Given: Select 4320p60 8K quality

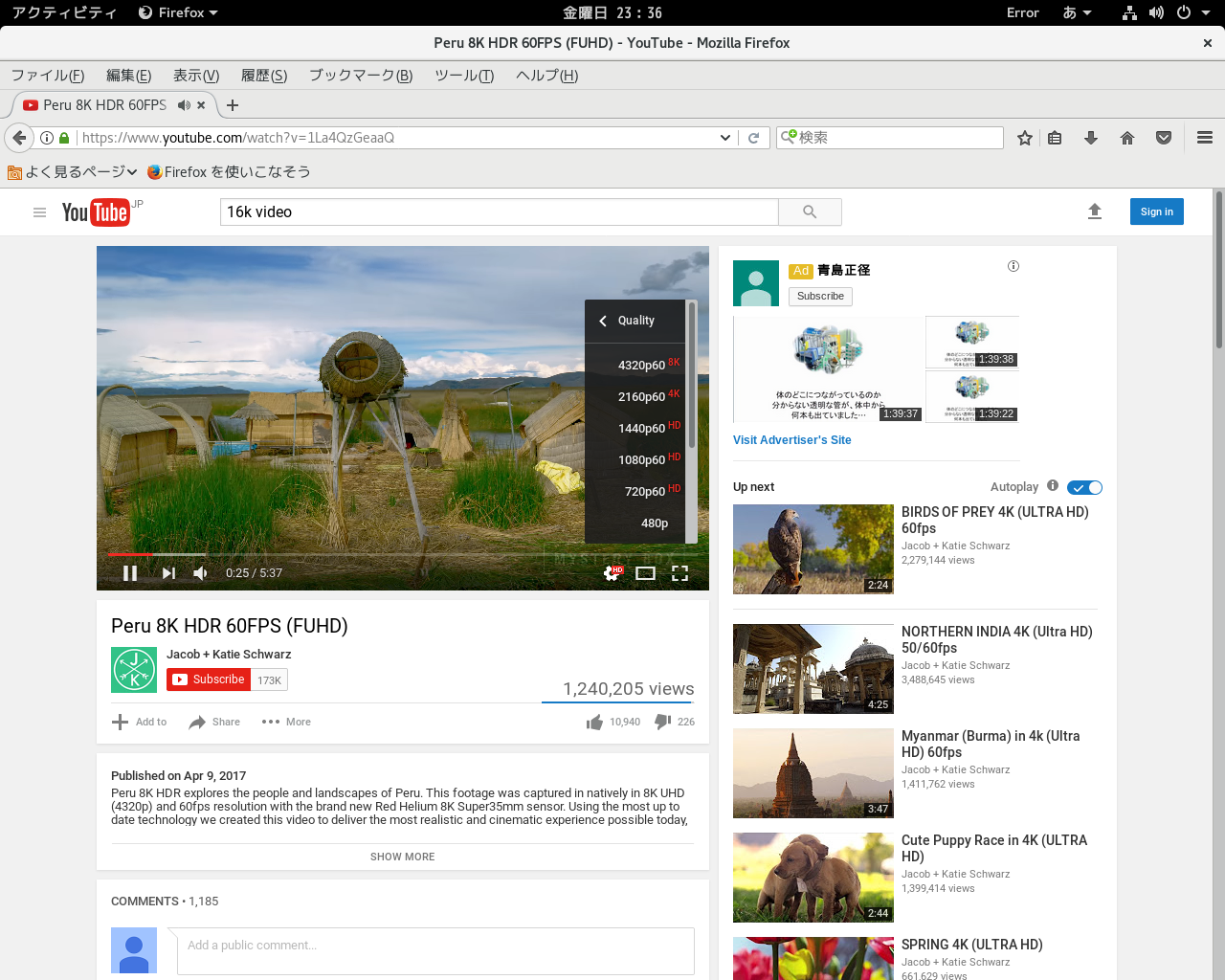Looking at the screenshot, I should point(641,365).
